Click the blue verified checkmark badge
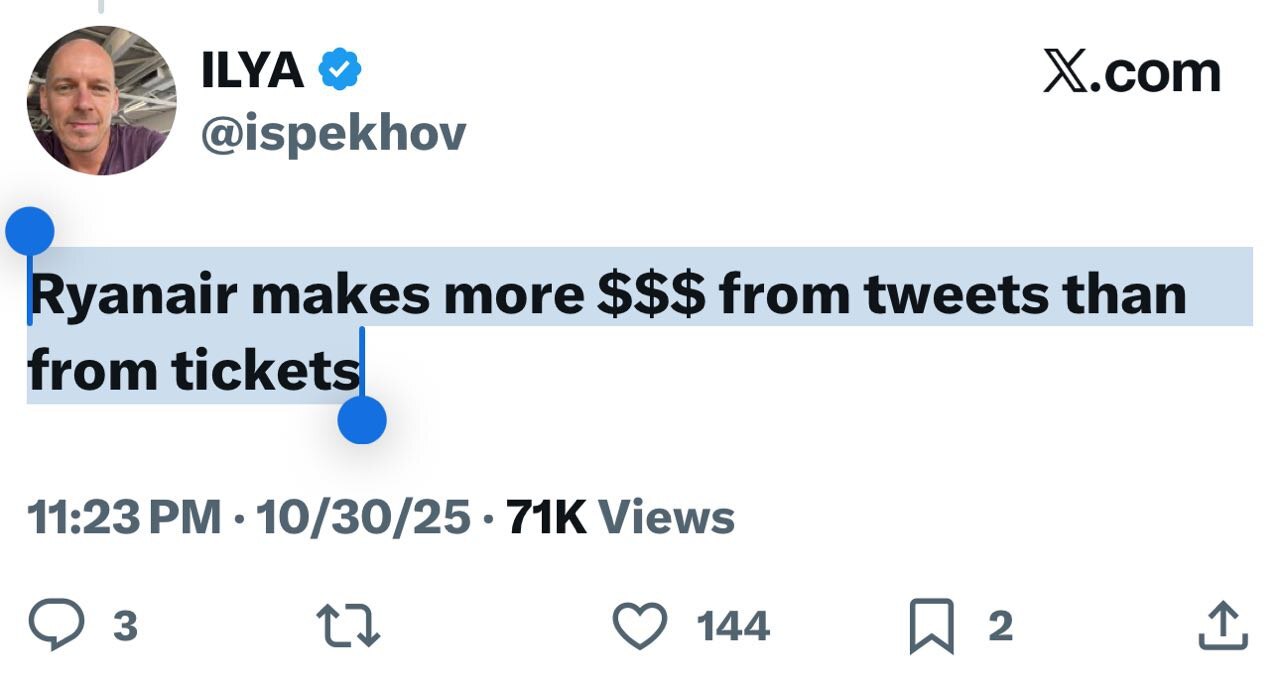The width and height of the screenshot is (1280, 687). click(x=340, y=71)
